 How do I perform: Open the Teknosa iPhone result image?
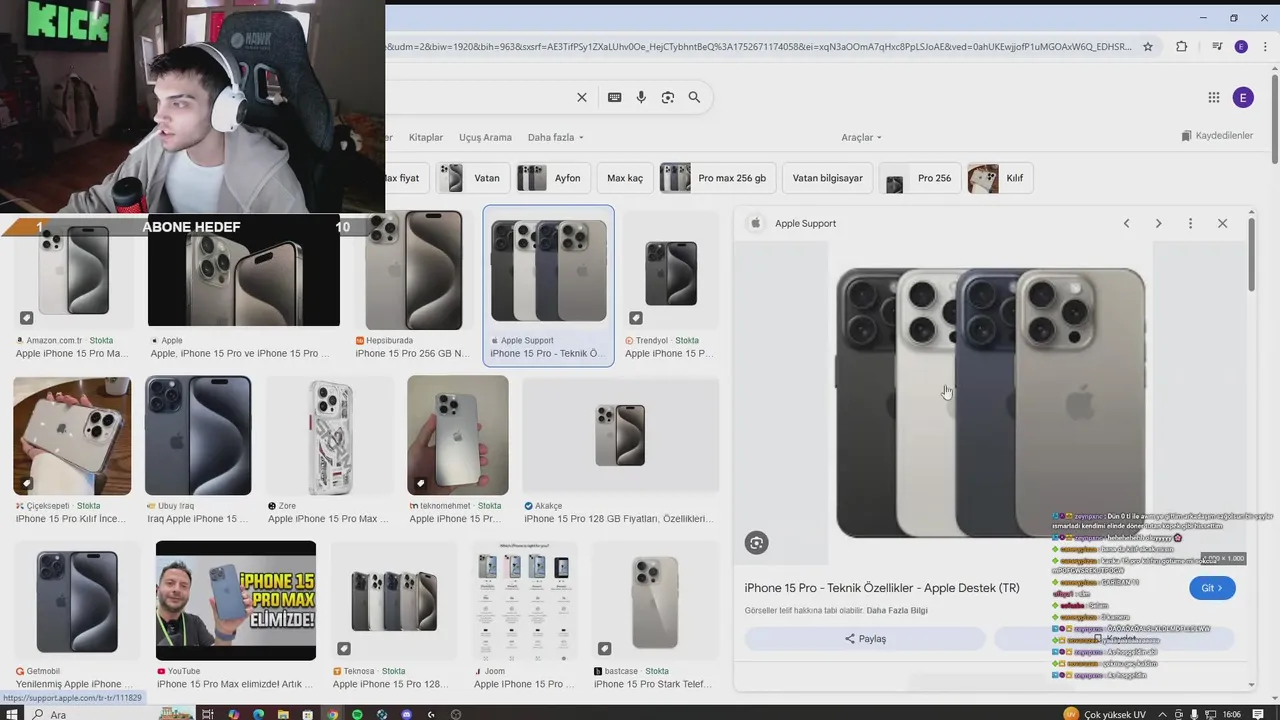(394, 600)
